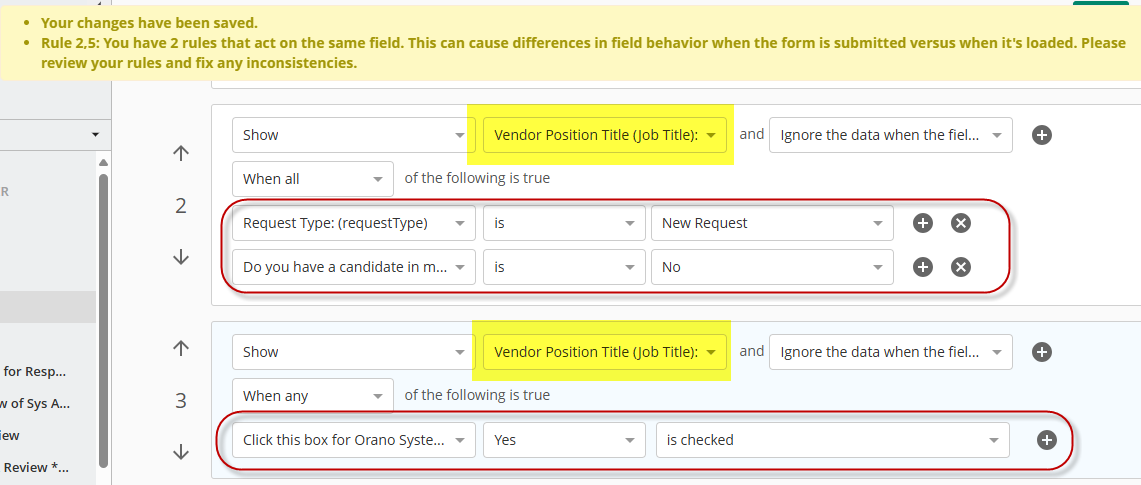This screenshot has width=1141, height=485.
Task: Add action to rule 3 with plus icon
Action: pyautogui.click(x=1042, y=352)
